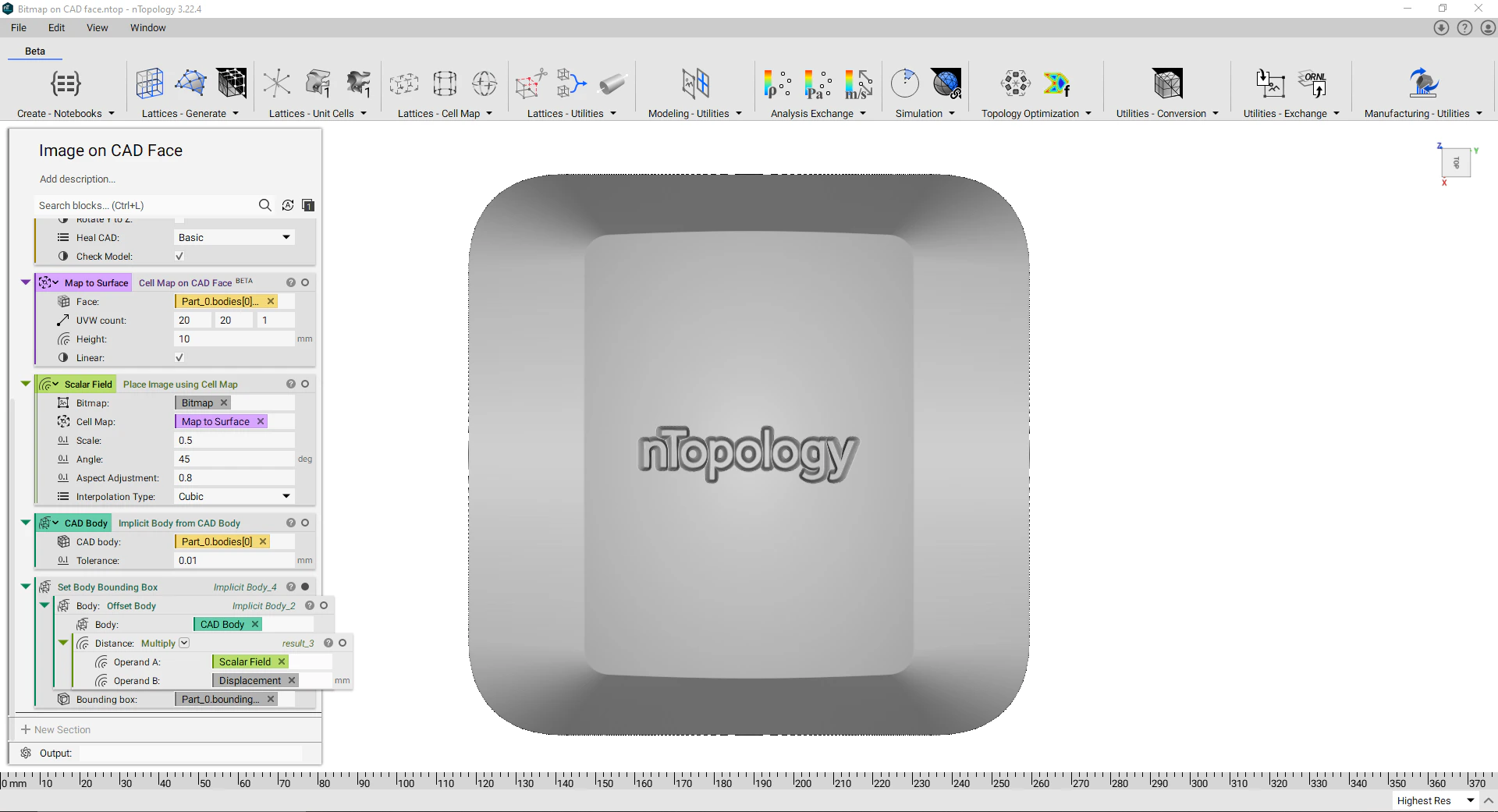This screenshot has width=1498, height=812.
Task: Open the Interpolation Type Cubic dropdown
Action: tap(234, 496)
